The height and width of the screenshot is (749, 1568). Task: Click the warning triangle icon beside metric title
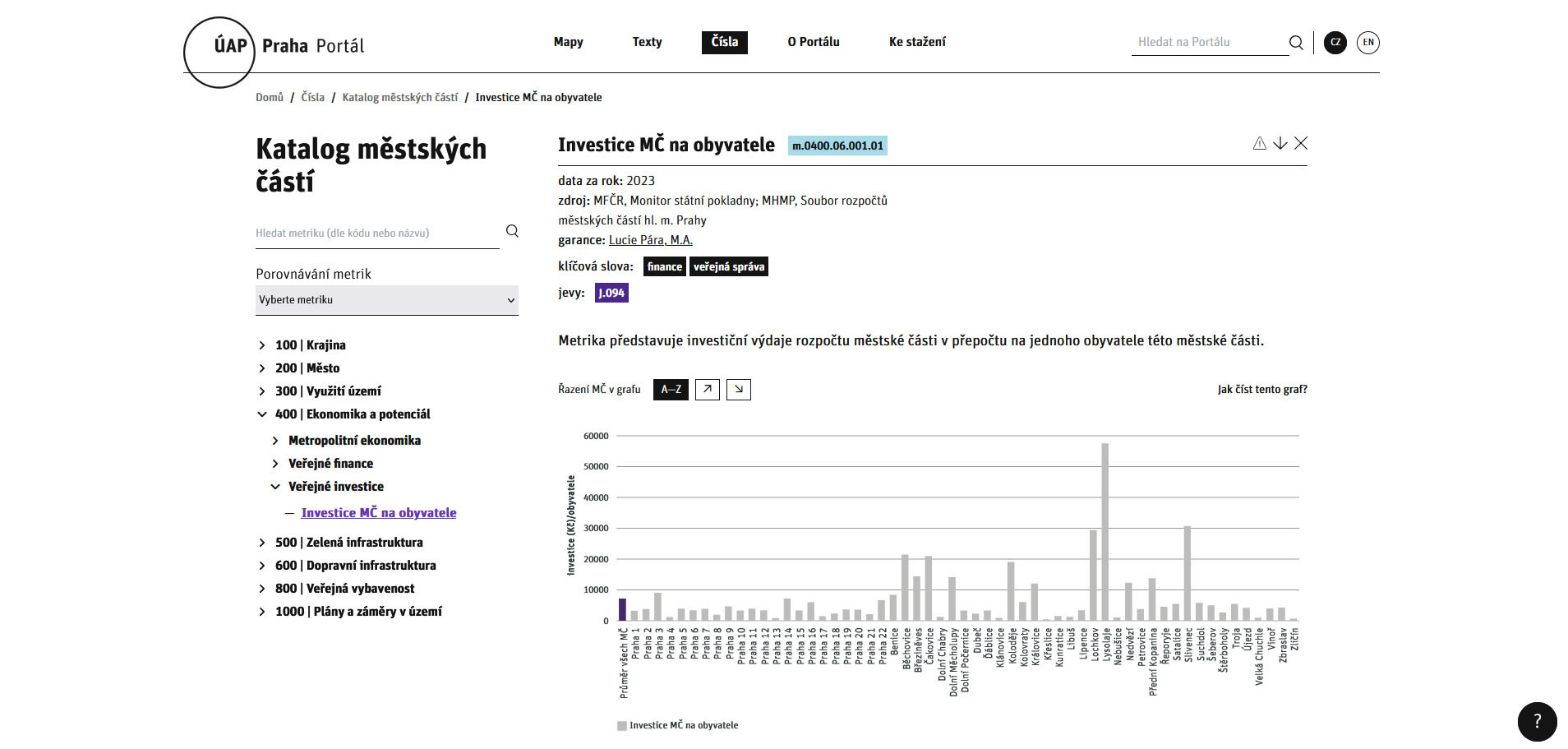(x=1259, y=144)
